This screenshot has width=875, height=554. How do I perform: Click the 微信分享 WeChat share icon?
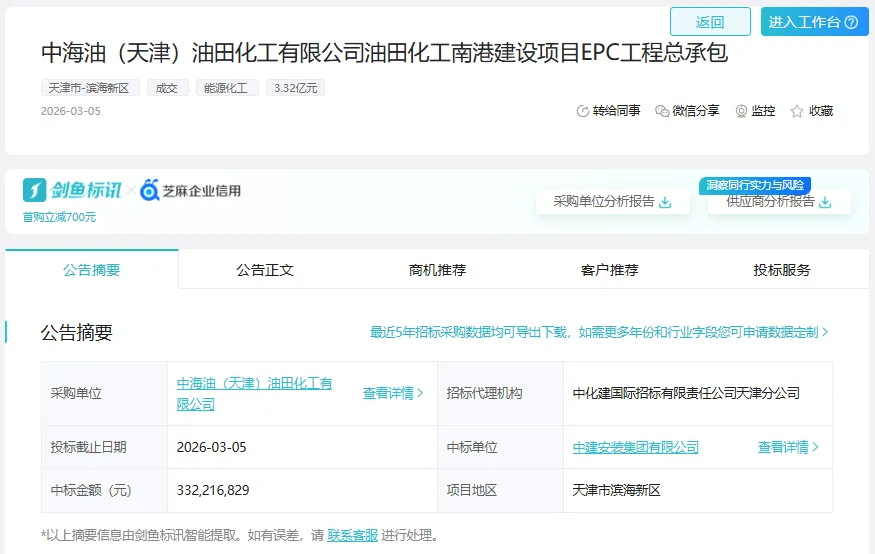(x=662, y=111)
